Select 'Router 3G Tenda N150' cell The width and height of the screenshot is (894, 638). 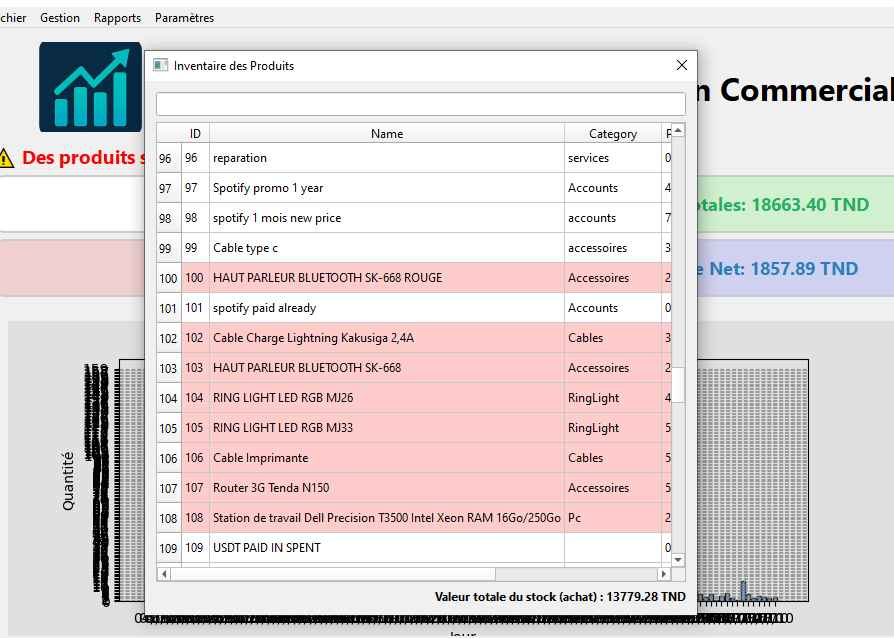point(387,487)
